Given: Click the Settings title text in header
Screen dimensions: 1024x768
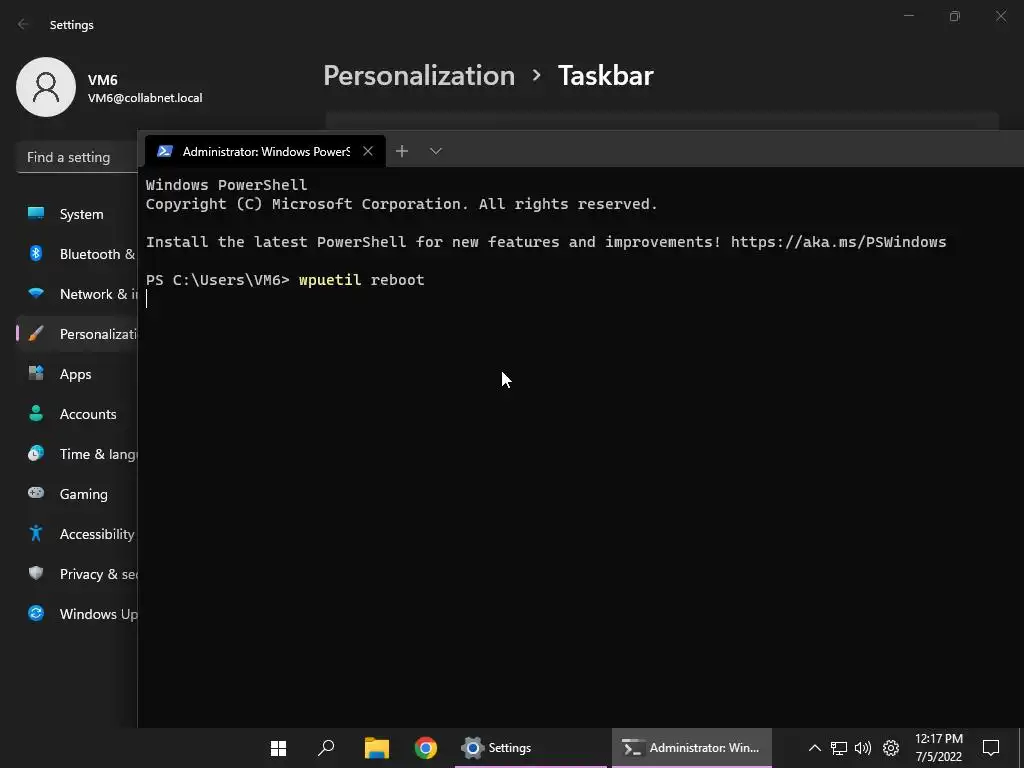Looking at the screenshot, I should [72, 25].
